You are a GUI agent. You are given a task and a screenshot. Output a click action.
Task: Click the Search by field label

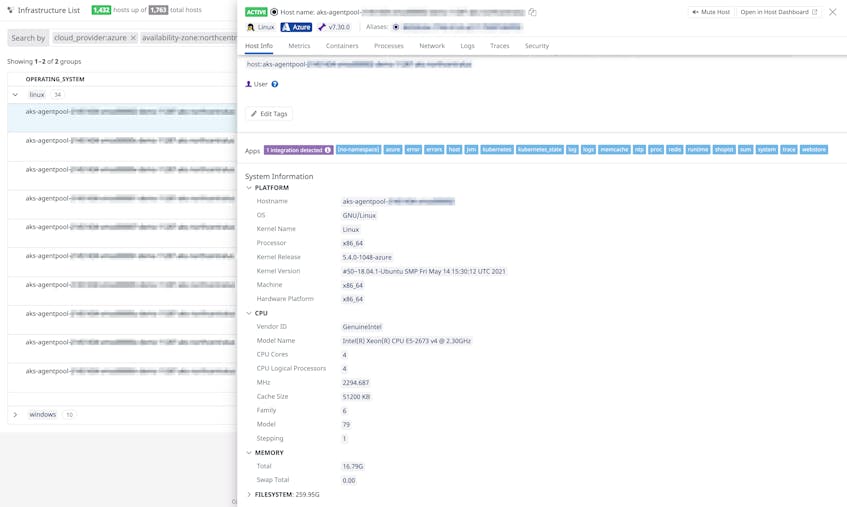click(x=28, y=38)
